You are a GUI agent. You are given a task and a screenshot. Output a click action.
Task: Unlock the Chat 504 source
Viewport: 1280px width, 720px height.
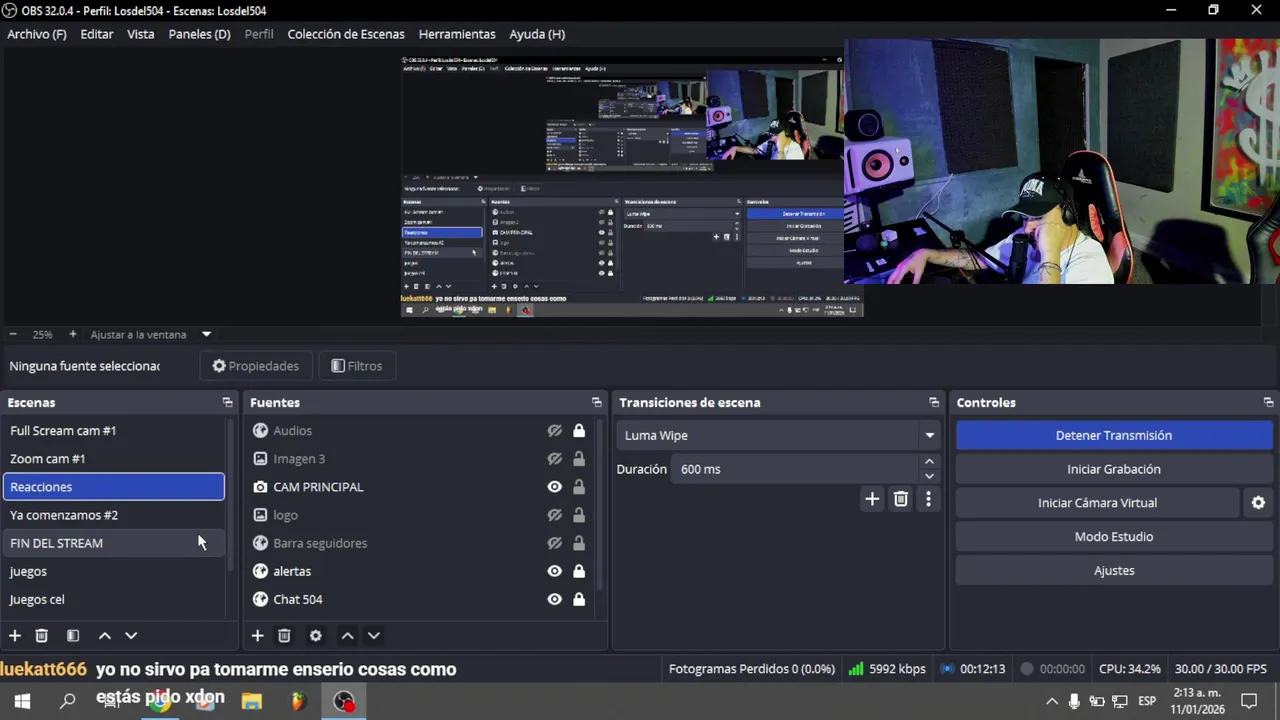[579, 599]
